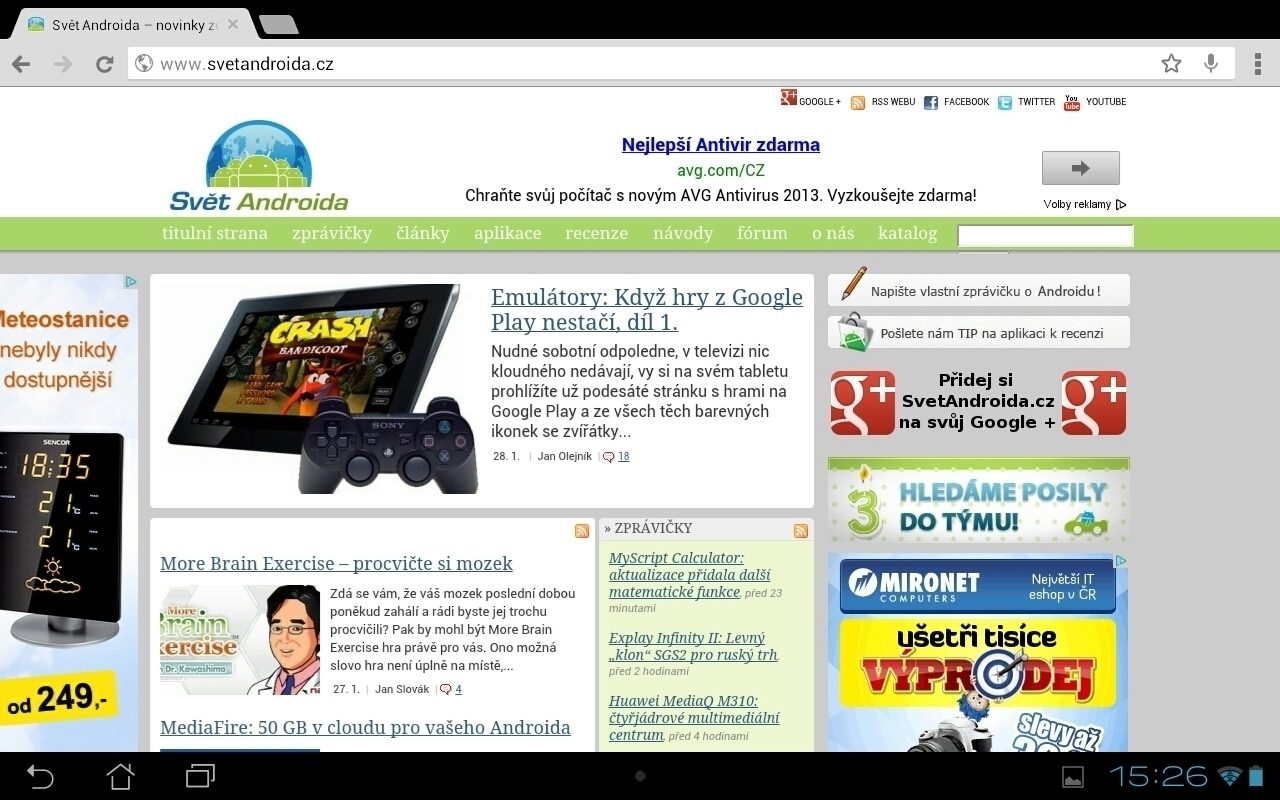
Task: Tap the battery status icon
Action: [x=1256, y=776]
